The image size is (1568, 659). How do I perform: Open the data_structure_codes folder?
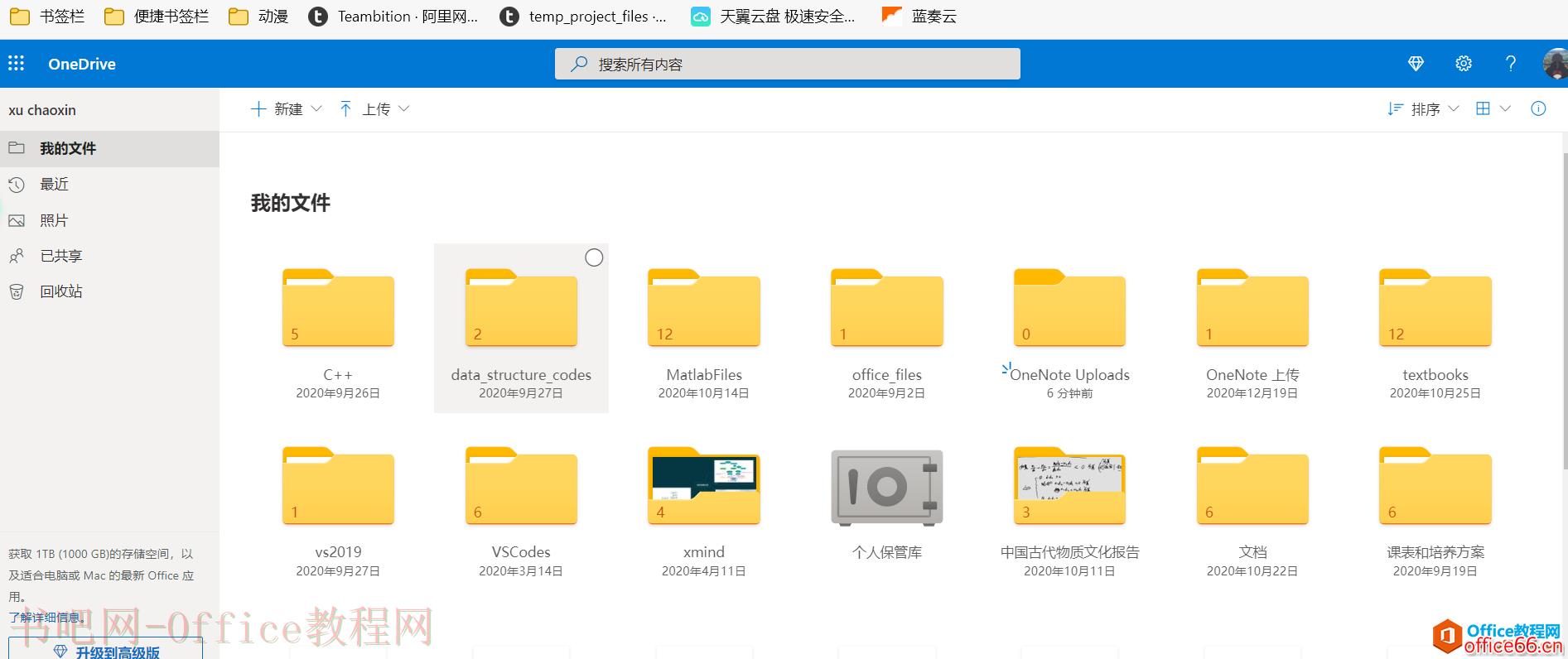coord(521,308)
